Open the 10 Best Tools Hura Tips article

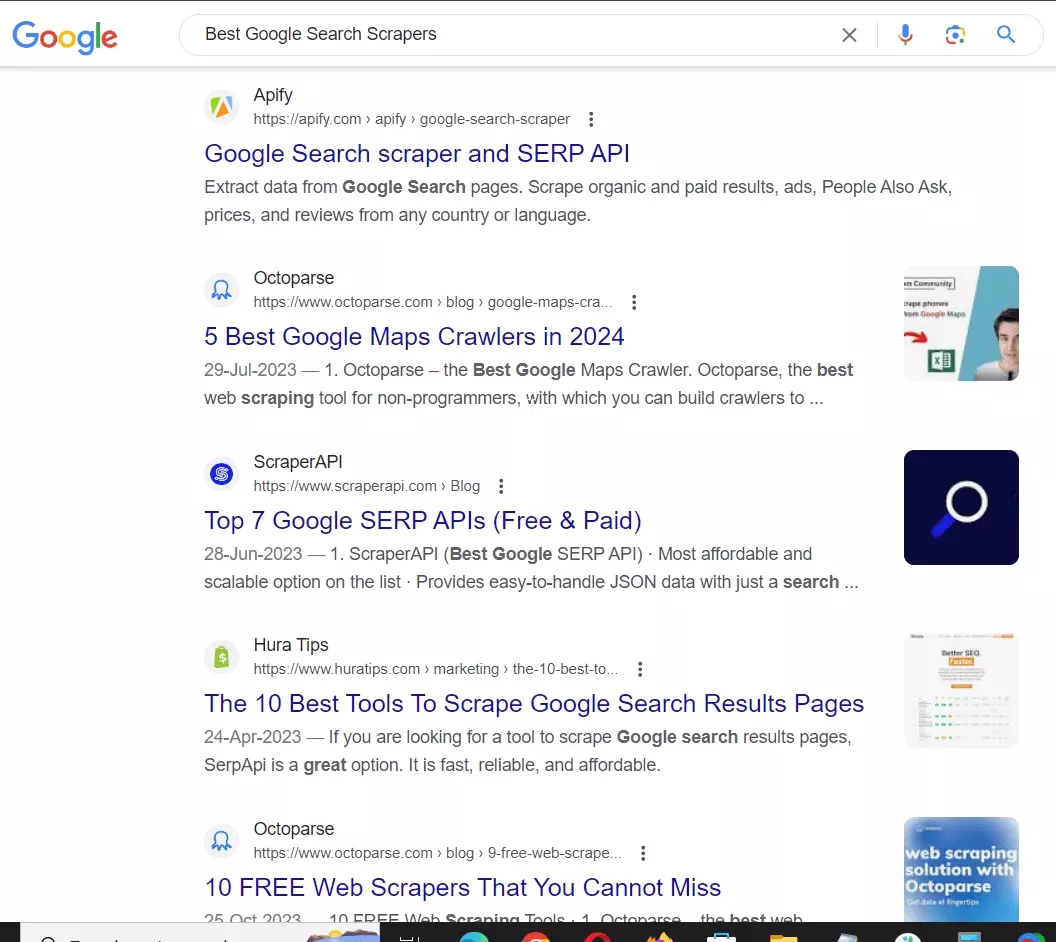point(533,703)
